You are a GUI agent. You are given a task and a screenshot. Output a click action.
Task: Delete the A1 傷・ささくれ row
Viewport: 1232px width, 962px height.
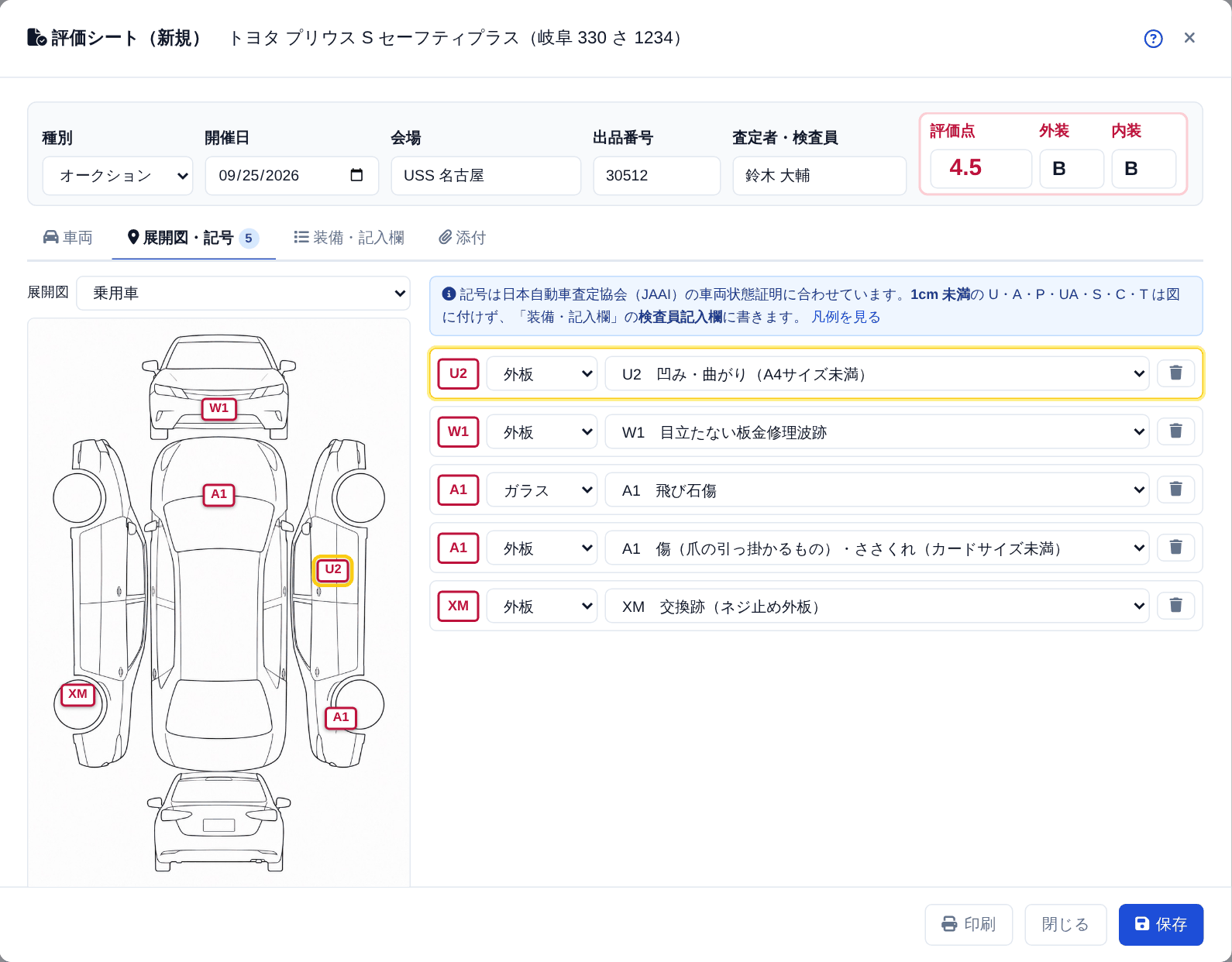point(1175,548)
